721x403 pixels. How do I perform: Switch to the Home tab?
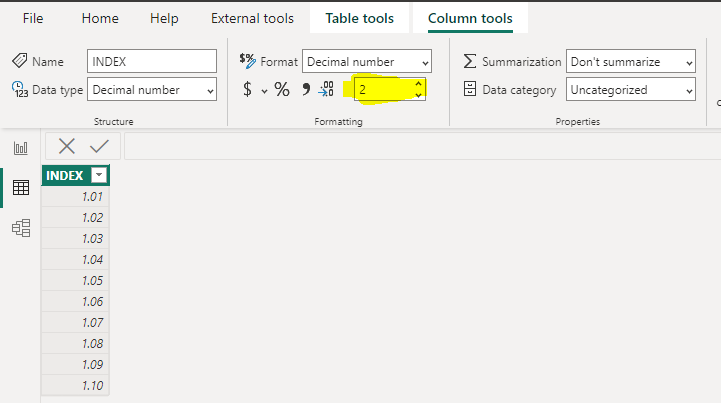(x=100, y=18)
